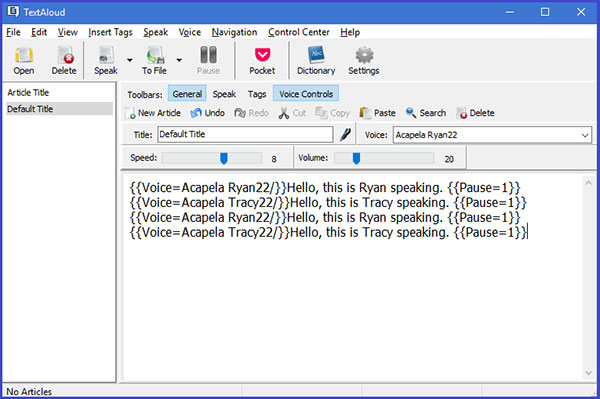This screenshot has width=600, height=399.
Task: Click the Search magnifier icon
Action: tap(411, 113)
